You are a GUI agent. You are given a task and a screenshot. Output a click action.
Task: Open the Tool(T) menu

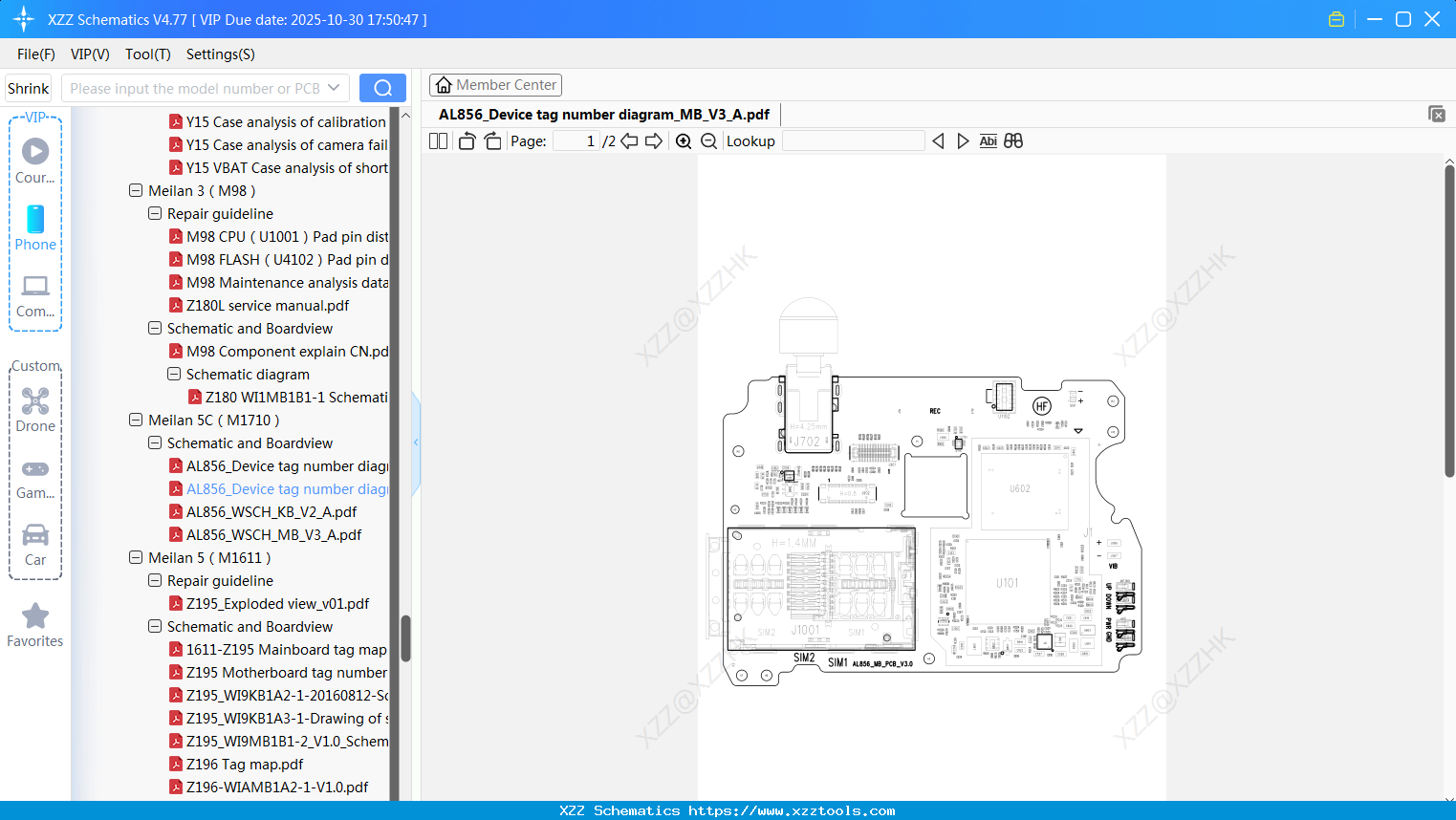147,54
